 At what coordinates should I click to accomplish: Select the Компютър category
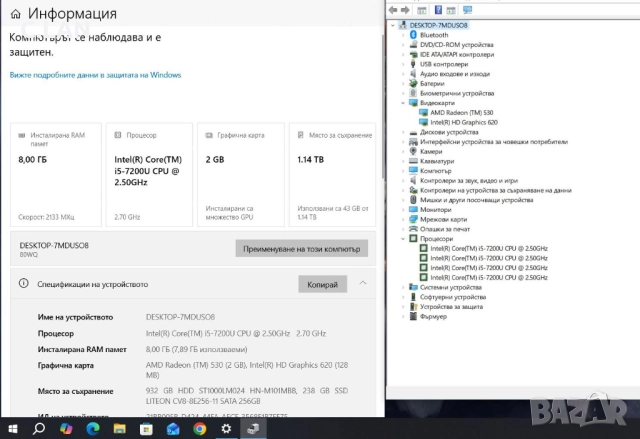pos(436,171)
